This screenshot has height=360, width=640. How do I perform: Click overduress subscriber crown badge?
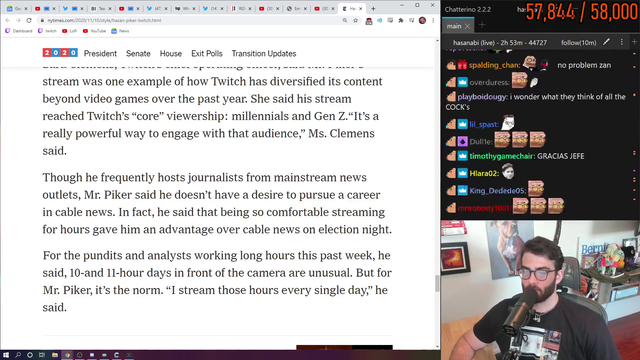(462, 82)
